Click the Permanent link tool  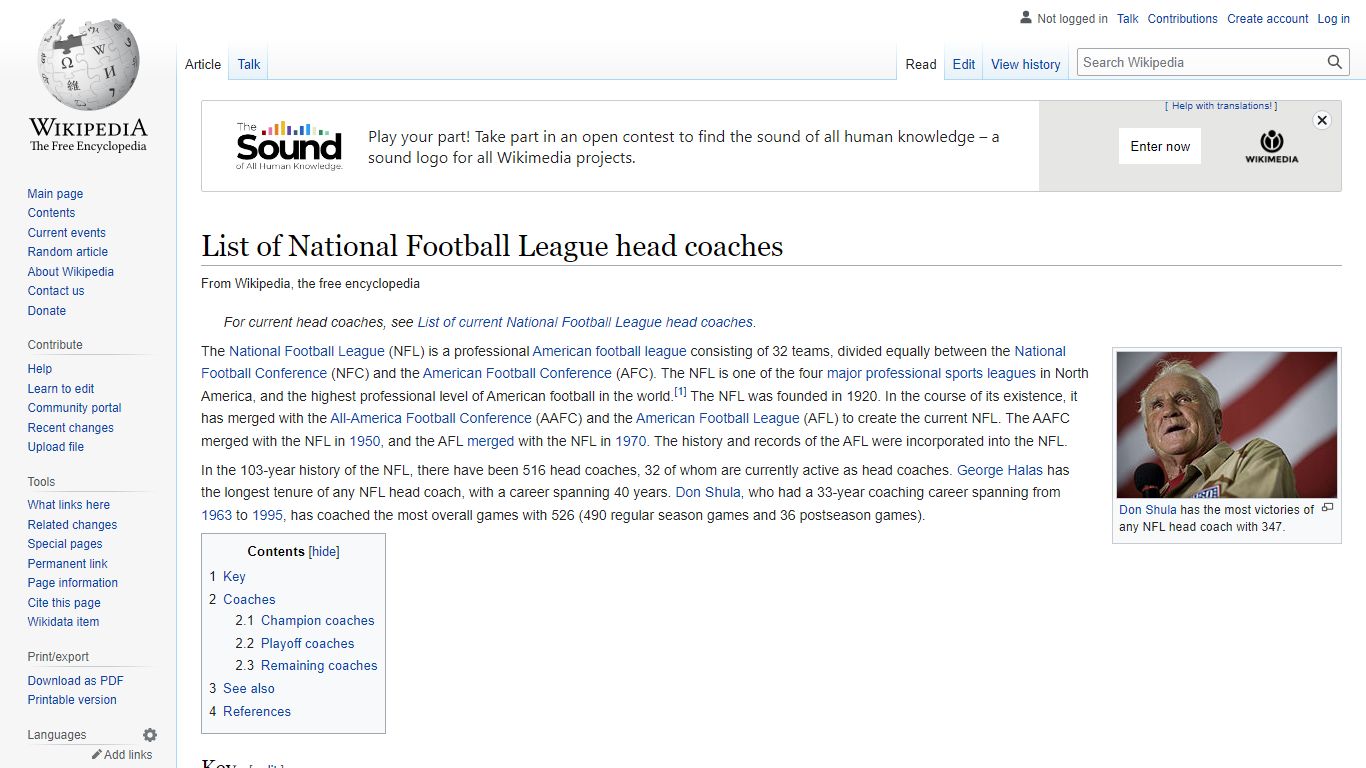[67, 564]
